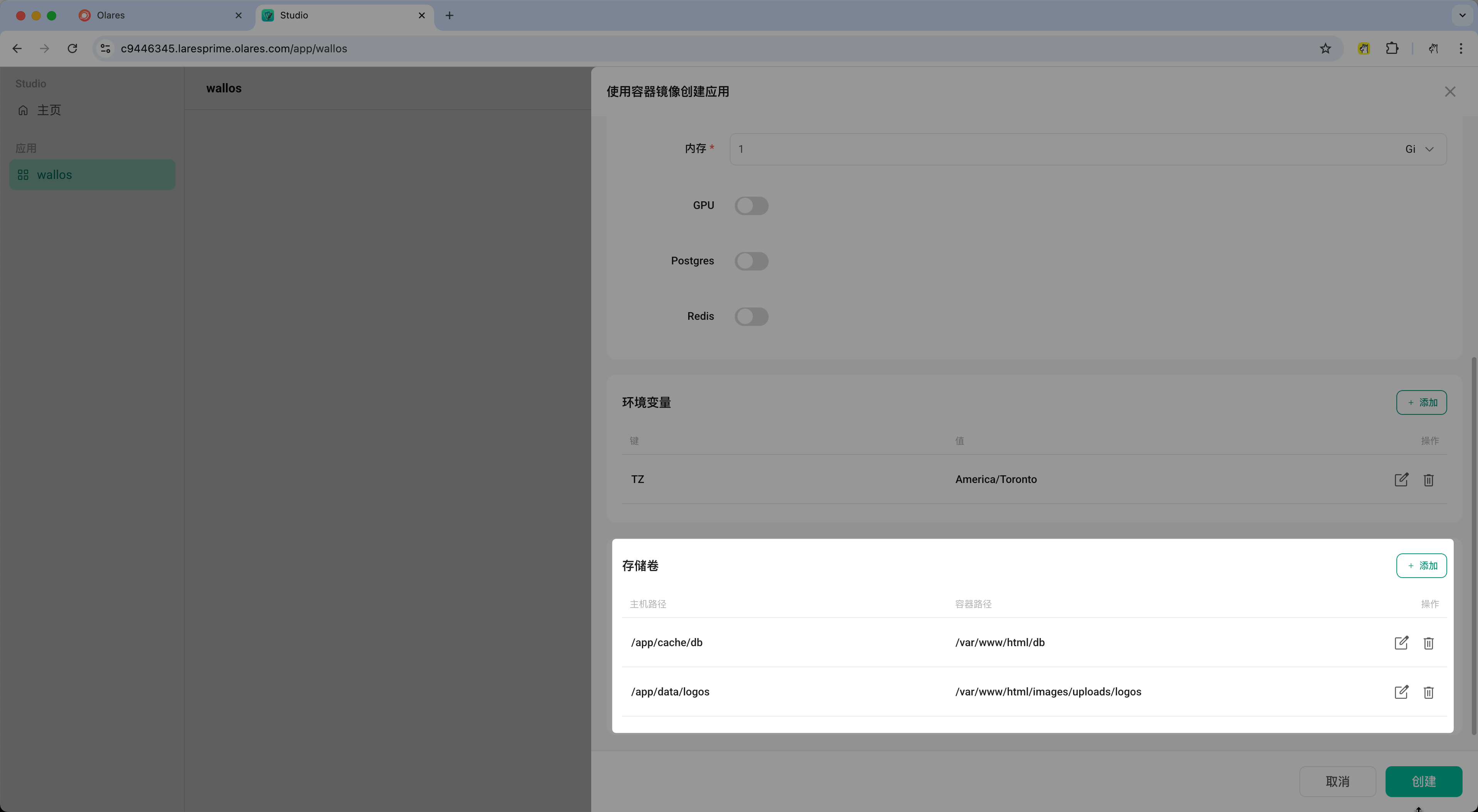Bookmark this page with the star icon

[x=1325, y=49]
